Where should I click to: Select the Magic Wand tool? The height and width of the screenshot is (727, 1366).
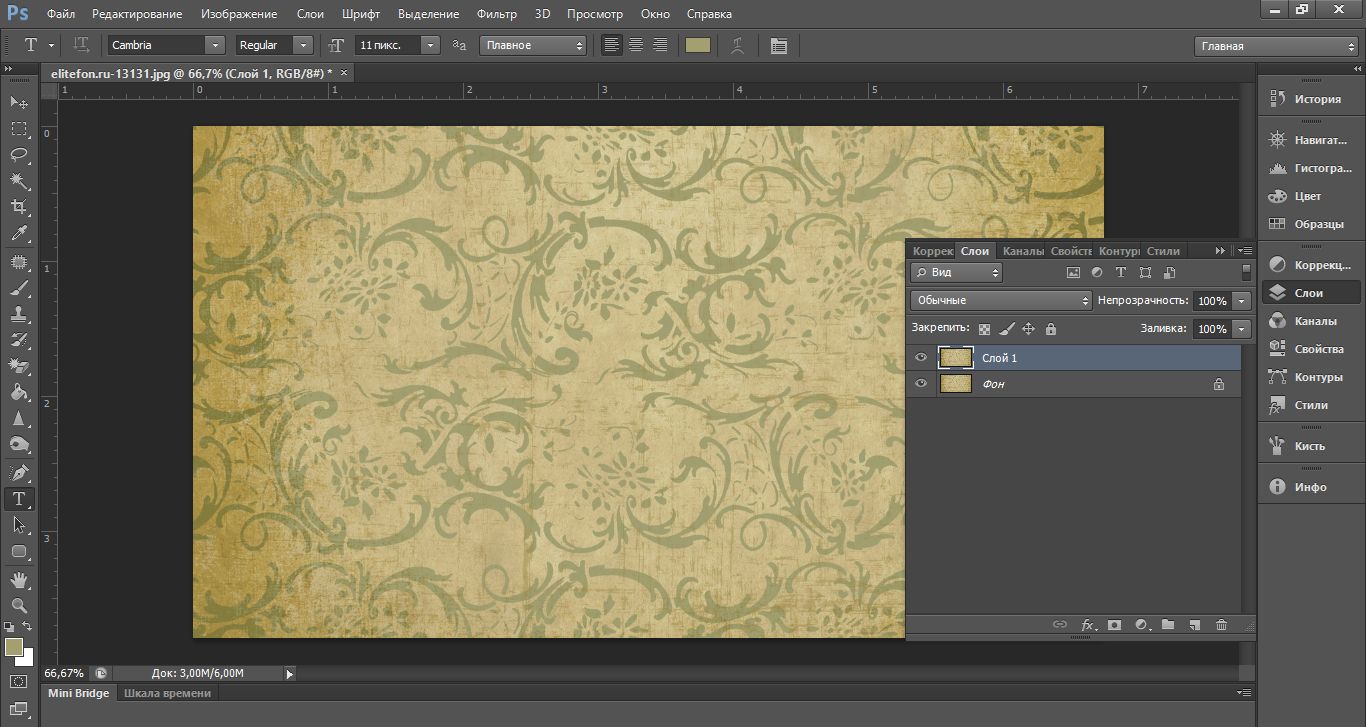pyautogui.click(x=19, y=181)
